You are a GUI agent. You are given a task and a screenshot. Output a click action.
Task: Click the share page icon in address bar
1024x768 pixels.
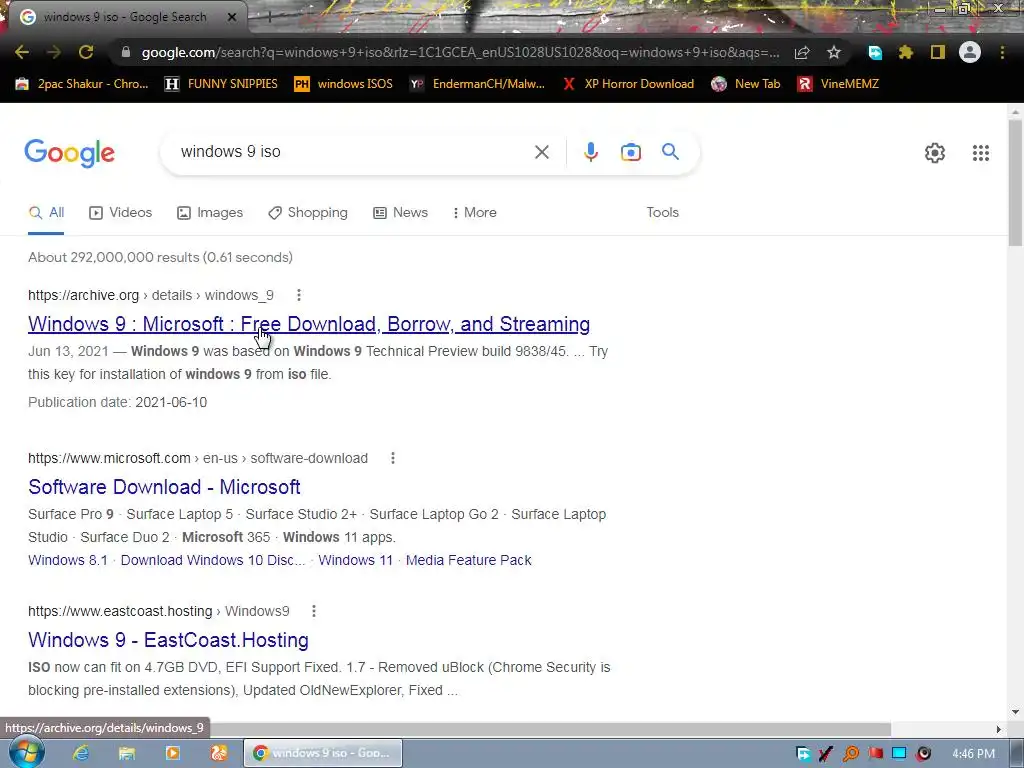click(x=803, y=52)
